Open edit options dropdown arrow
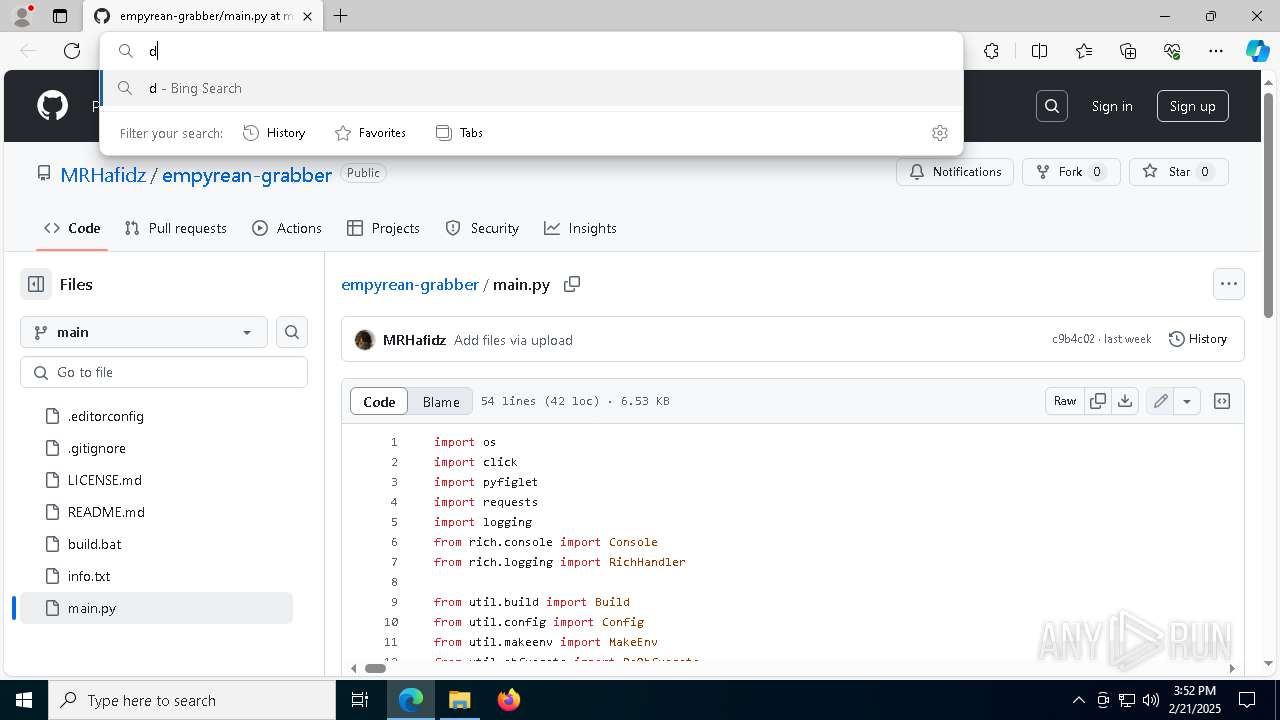This screenshot has width=1280, height=720. coord(1187,401)
